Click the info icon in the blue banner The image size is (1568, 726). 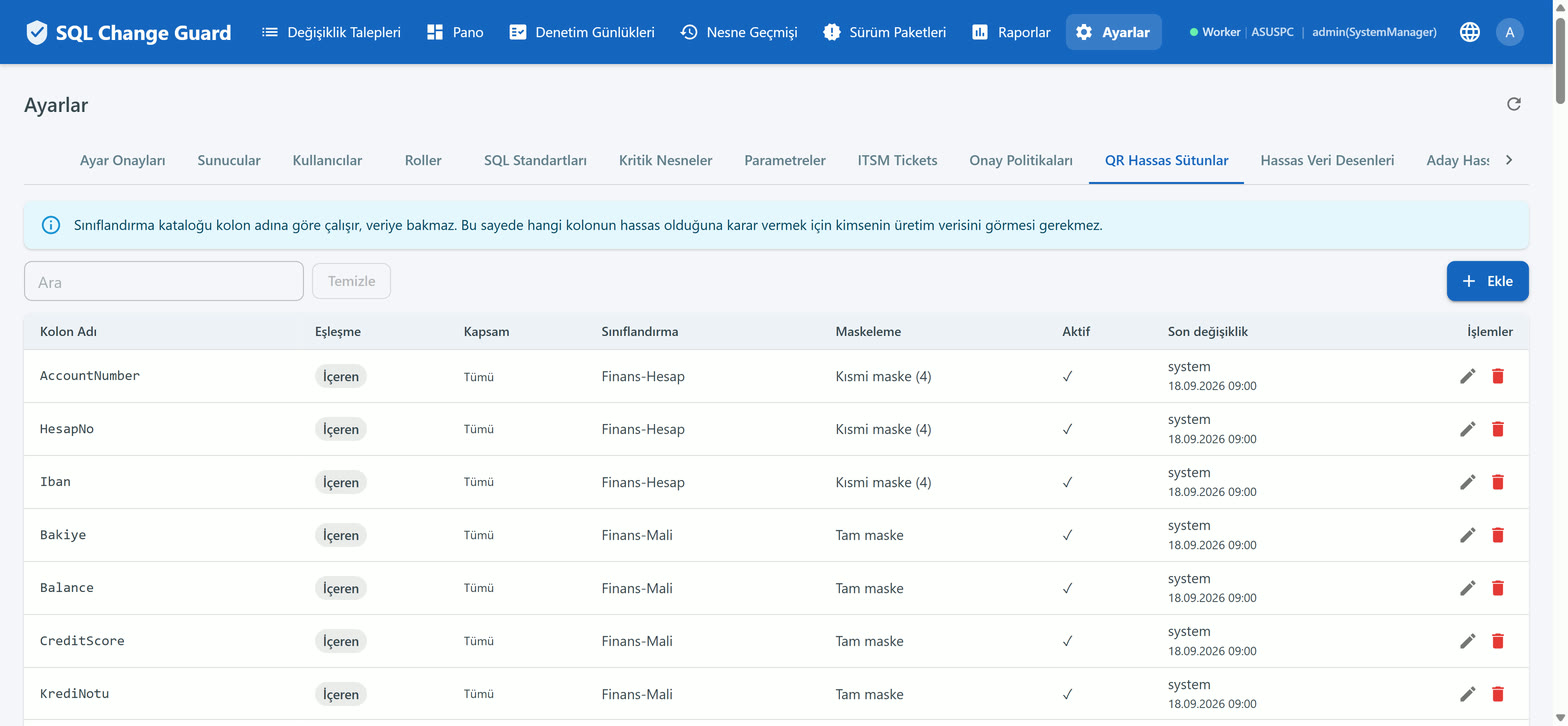tap(50, 225)
